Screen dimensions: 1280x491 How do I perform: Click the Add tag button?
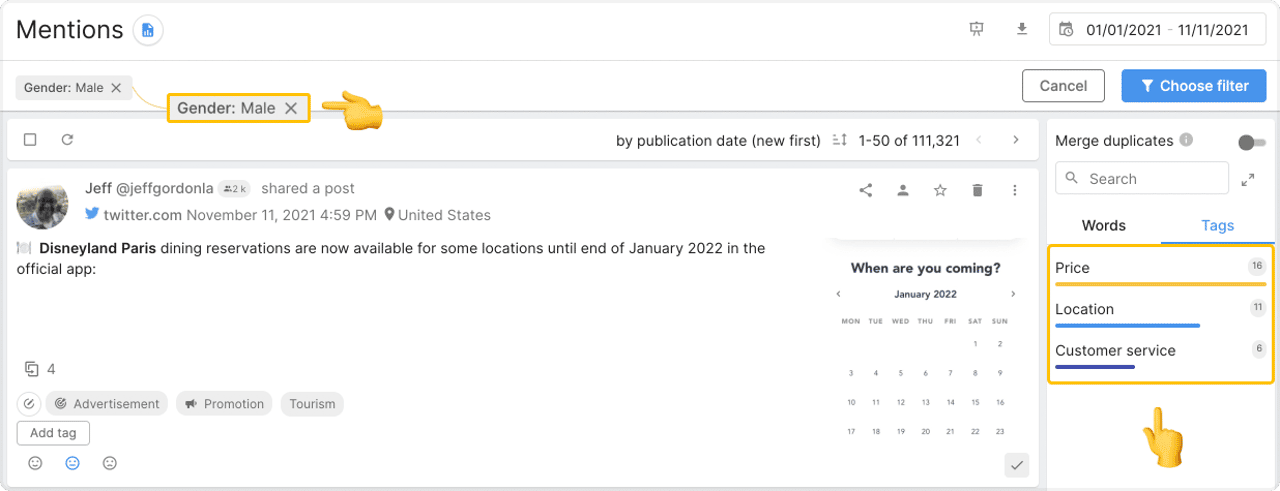click(53, 433)
